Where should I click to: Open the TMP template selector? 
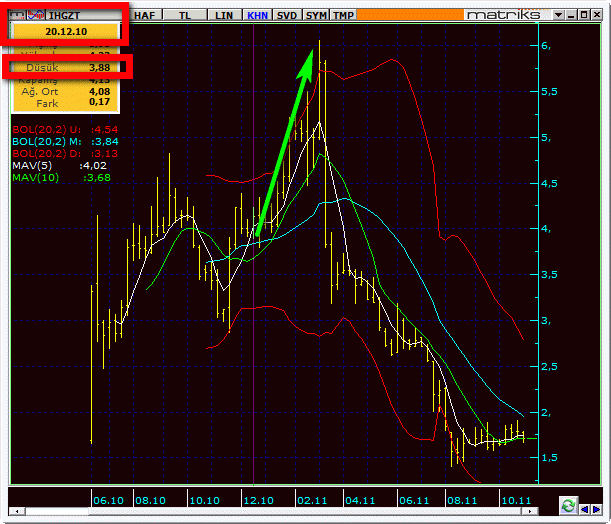tap(343, 15)
